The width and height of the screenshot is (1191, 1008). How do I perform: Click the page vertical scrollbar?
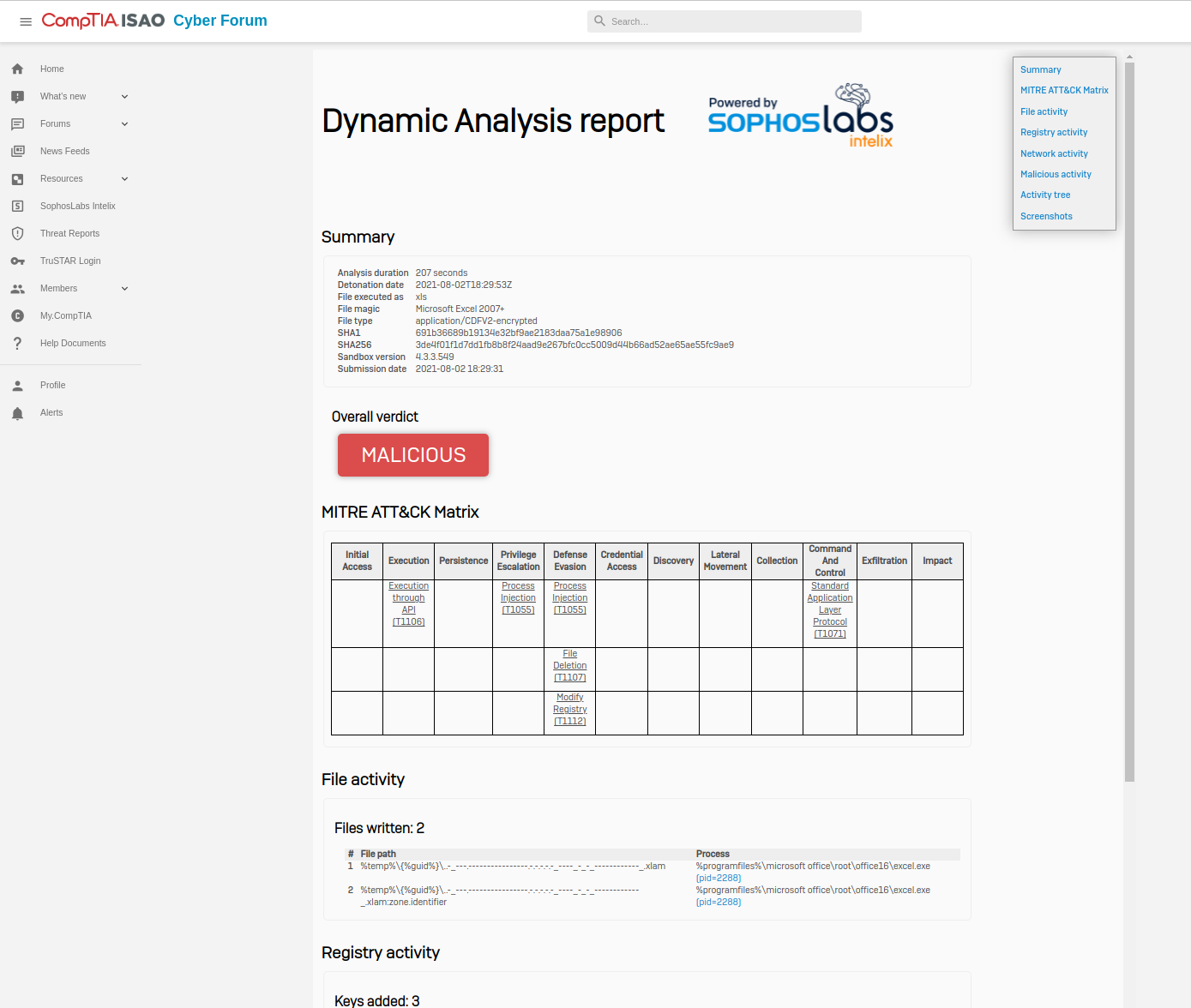(x=1129, y=420)
